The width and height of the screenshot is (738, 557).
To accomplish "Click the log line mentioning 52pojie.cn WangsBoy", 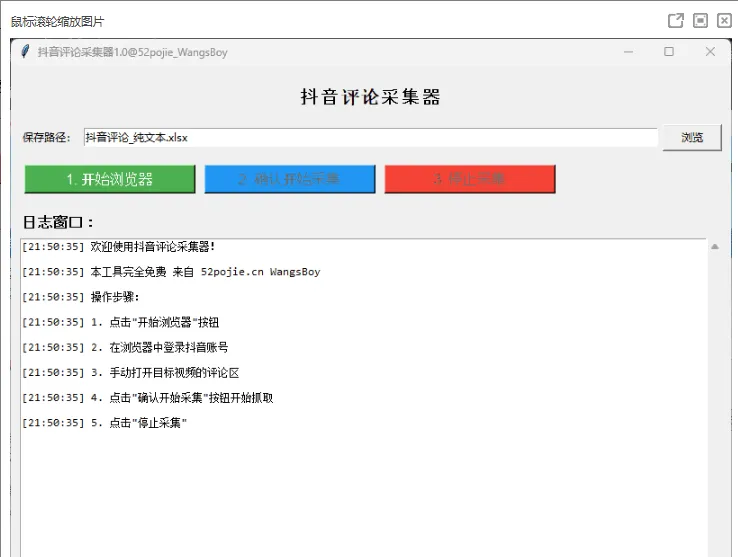I will [x=171, y=272].
